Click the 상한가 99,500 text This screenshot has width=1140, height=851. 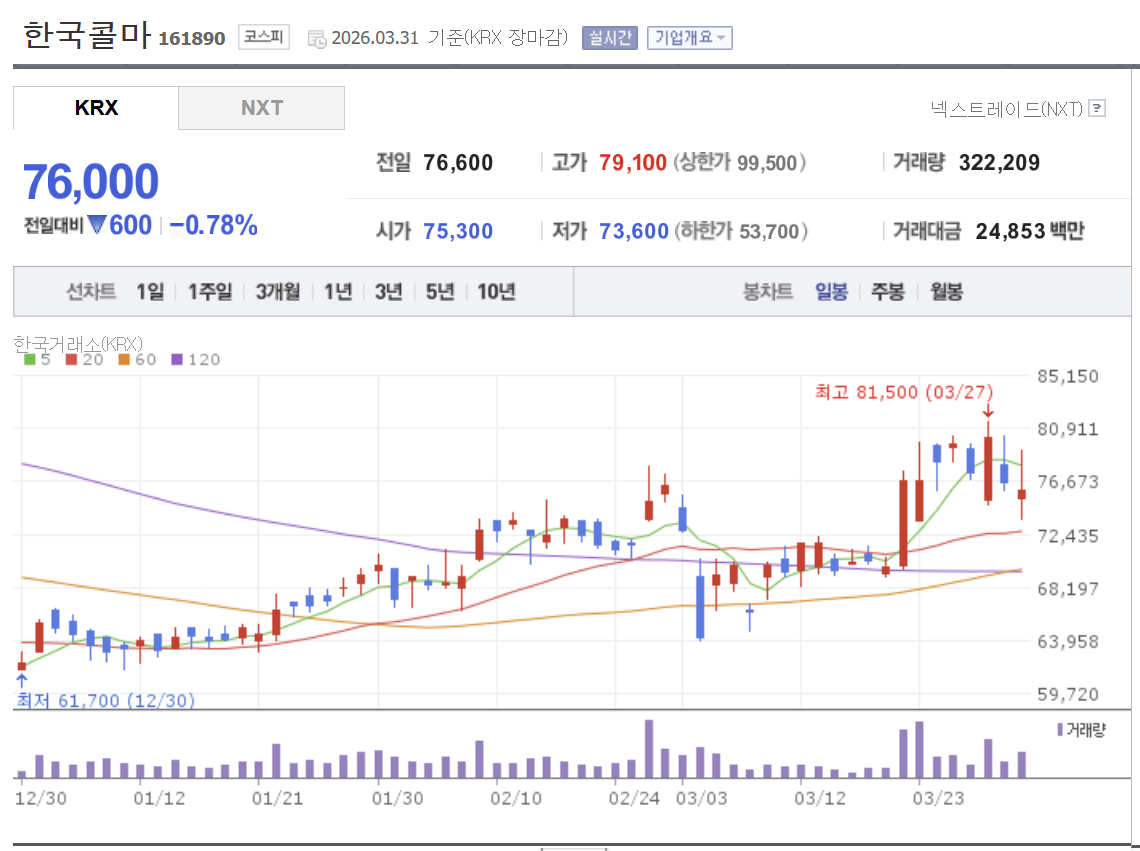pyautogui.click(x=740, y=162)
